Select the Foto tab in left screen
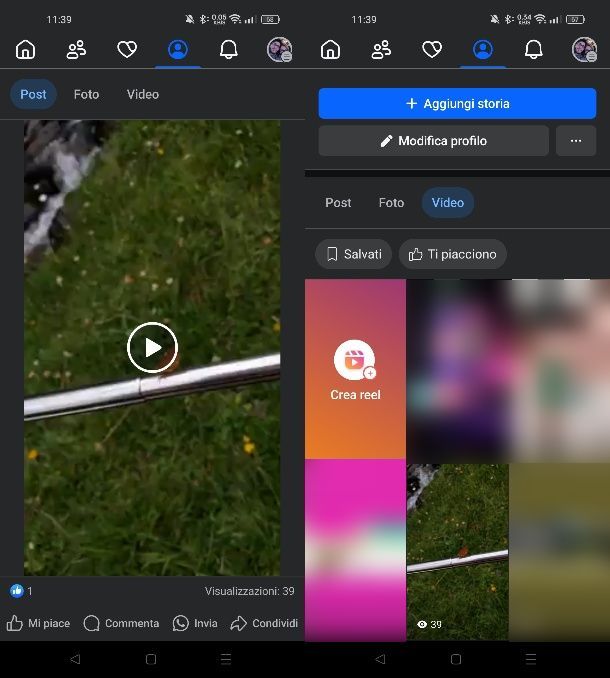This screenshot has width=610, height=678. 86,94
